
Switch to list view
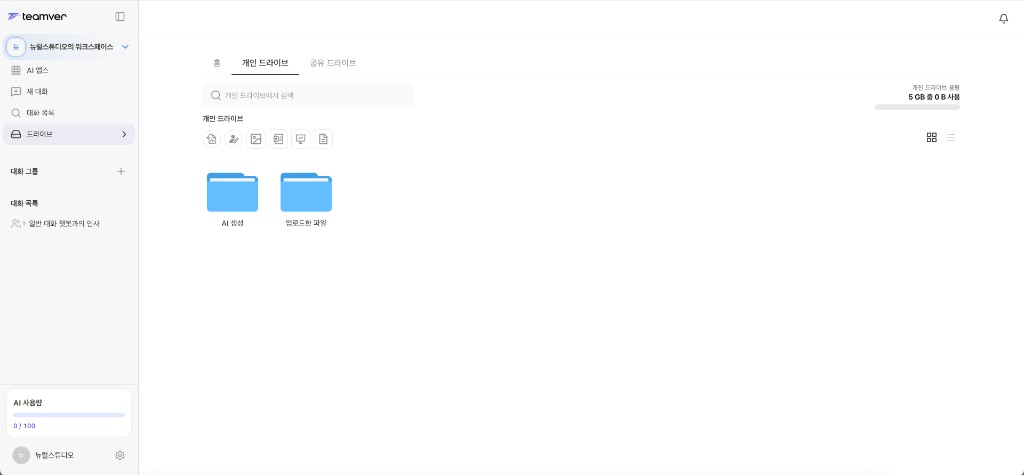pos(951,137)
